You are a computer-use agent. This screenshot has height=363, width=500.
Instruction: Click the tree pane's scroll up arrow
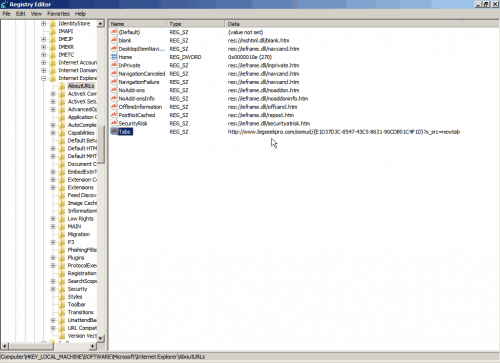click(x=100, y=24)
